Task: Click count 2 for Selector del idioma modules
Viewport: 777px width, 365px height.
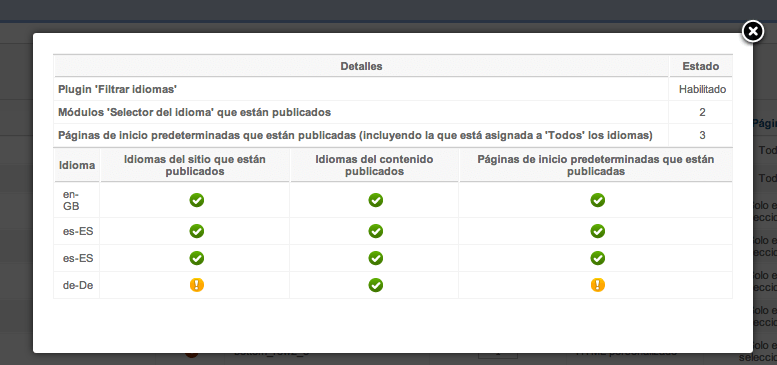Action: [x=702, y=112]
